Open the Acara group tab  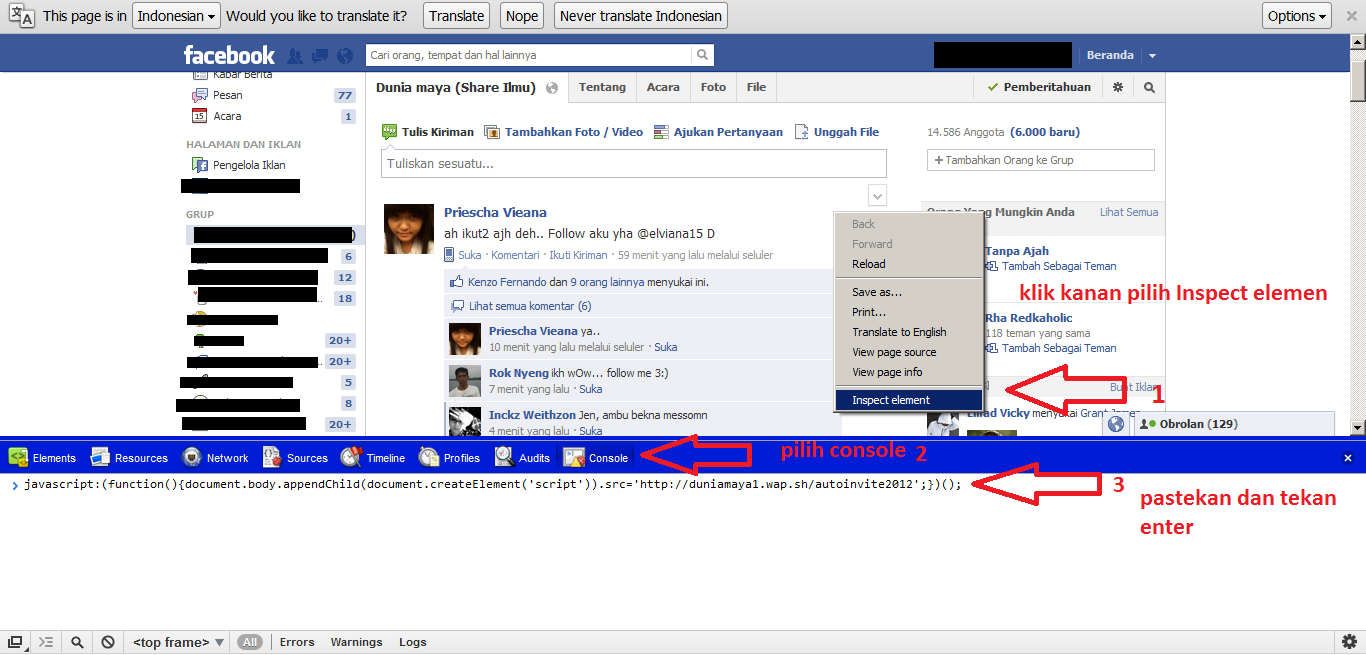tap(663, 87)
